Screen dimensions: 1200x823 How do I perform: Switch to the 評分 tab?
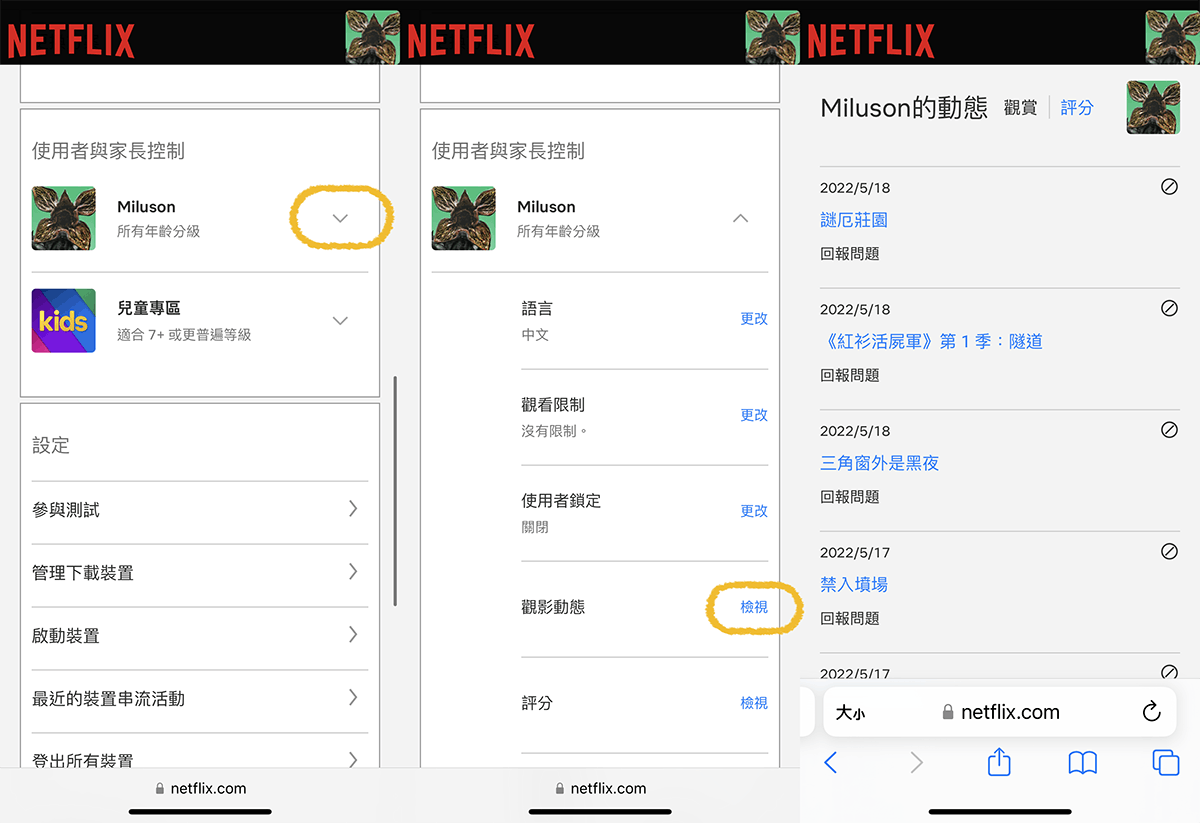coord(1077,108)
